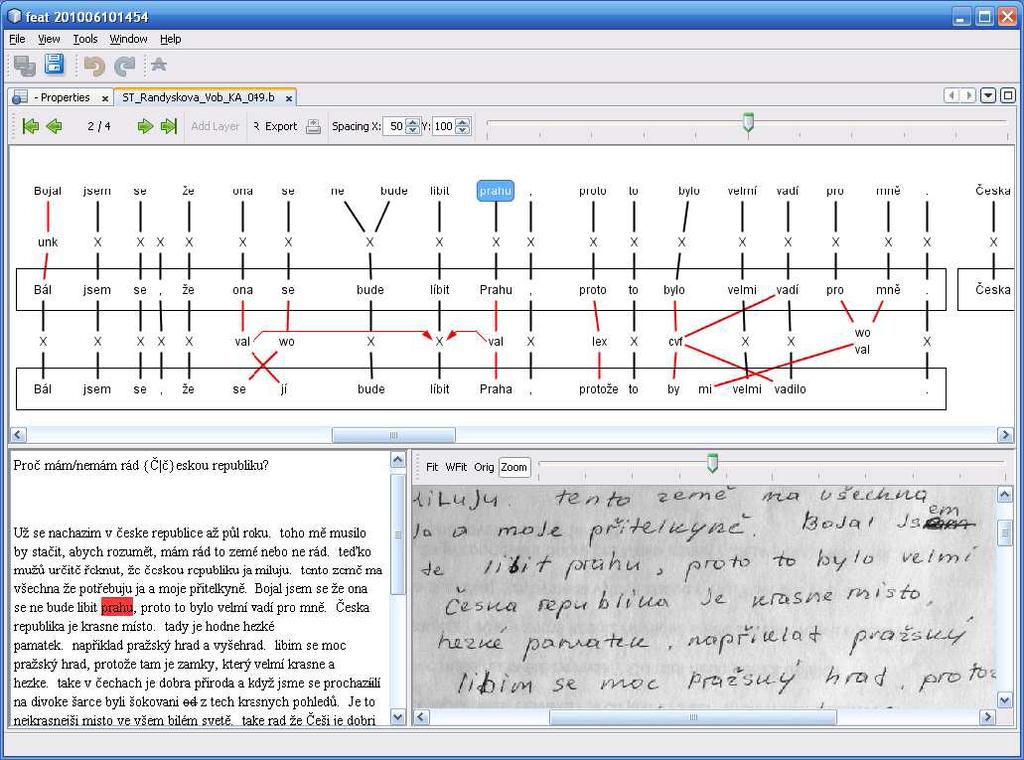Click the 'Praha' word in bottom layer
The height and width of the screenshot is (760, 1024).
(496, 389)
